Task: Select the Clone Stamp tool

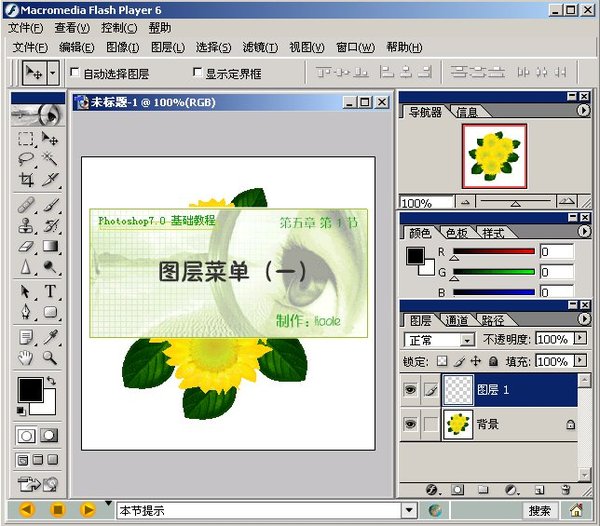Action: tap(26, 226)
